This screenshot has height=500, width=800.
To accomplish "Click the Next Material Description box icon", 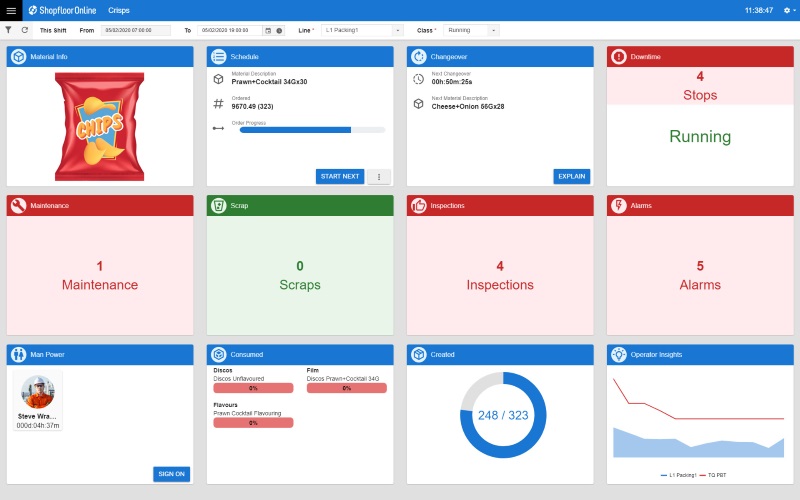I will pyautogui.click(x=418, y=104).
